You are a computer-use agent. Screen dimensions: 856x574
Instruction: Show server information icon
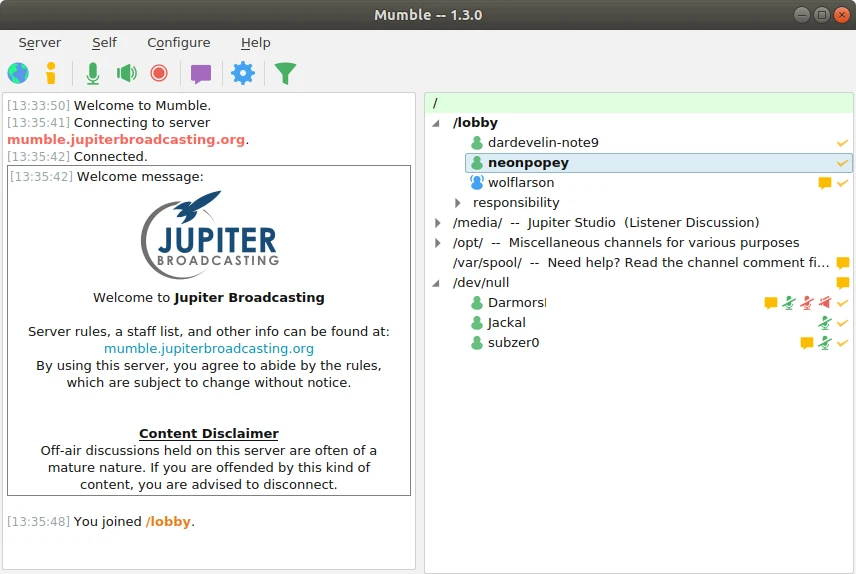click(x=51, y=73)
